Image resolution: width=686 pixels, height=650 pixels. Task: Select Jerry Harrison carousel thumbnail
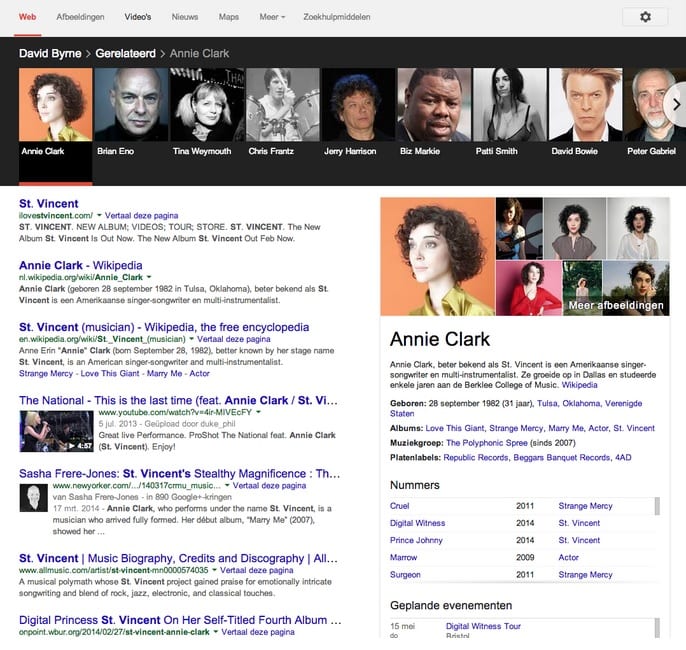(358, 105)
